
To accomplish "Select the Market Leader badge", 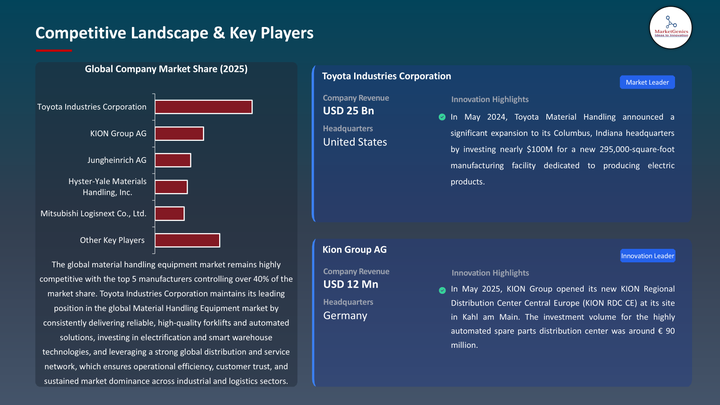I will coord(647,82).
